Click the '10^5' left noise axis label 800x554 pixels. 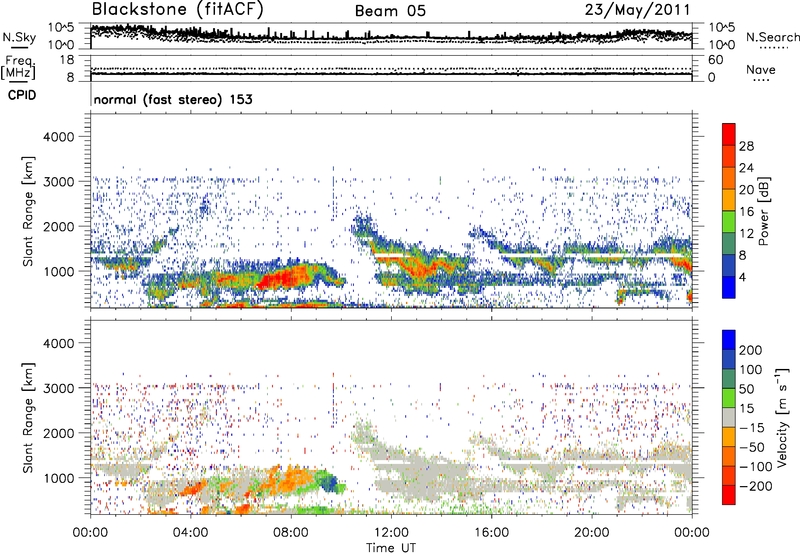pyautogui.click(x=62, y=27)
